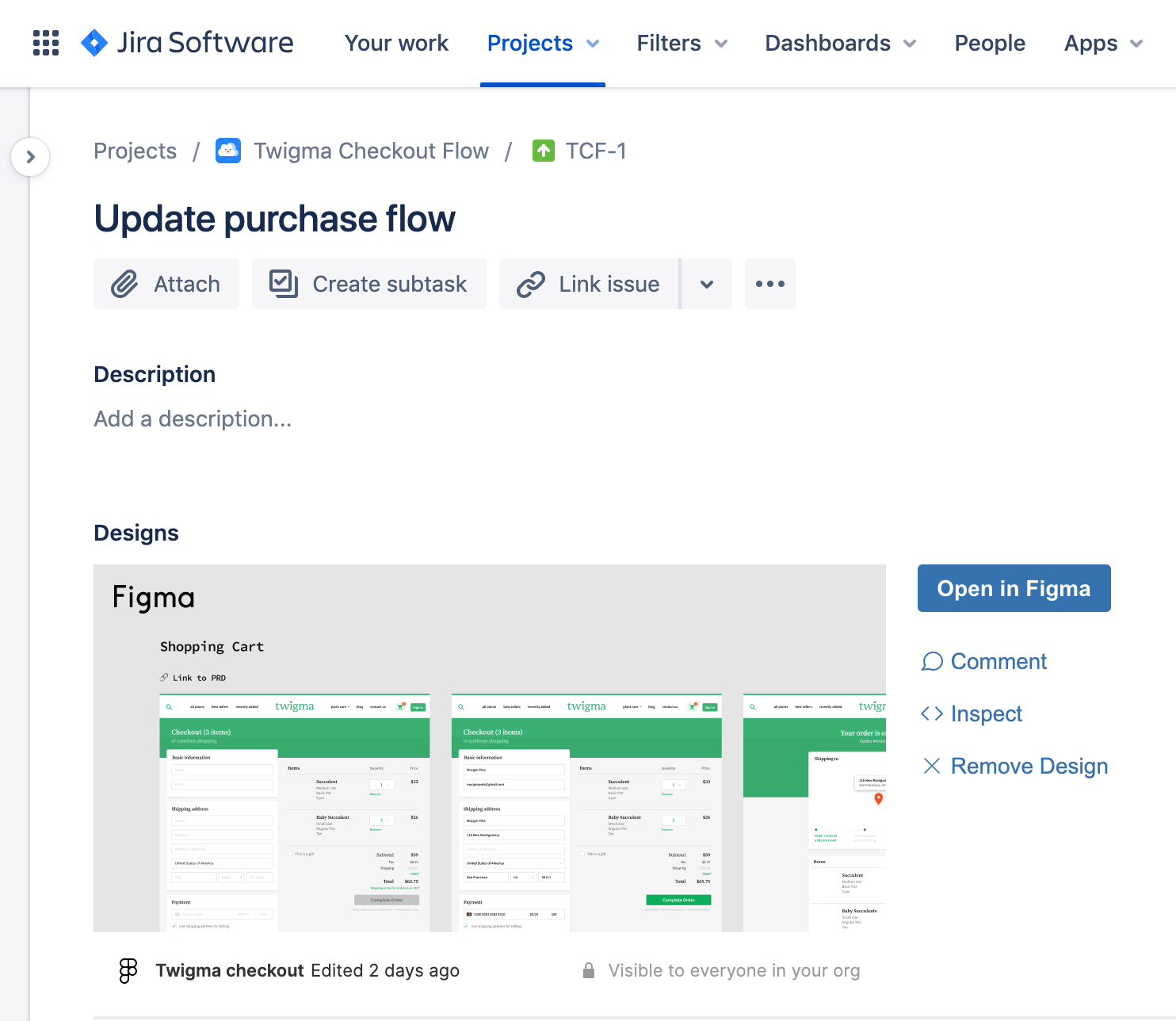Click the Open in Figma button
Viewport: 1176px width, 1021px height.
click(x=1014, y=588)
